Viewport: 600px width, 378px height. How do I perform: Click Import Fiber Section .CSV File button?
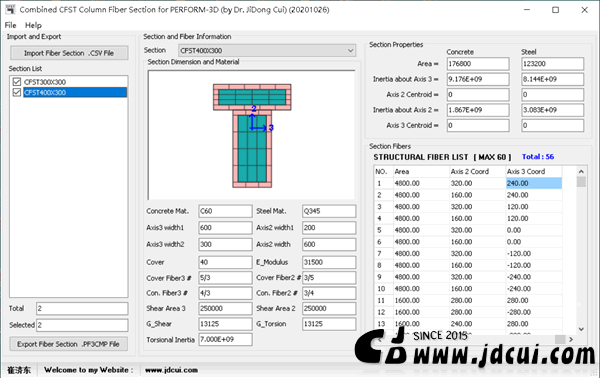click(69, 53)
